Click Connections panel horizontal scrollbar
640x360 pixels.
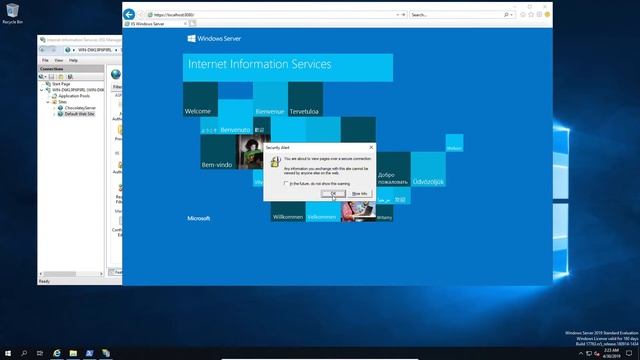pyautogui.click(x=71, y=274)
